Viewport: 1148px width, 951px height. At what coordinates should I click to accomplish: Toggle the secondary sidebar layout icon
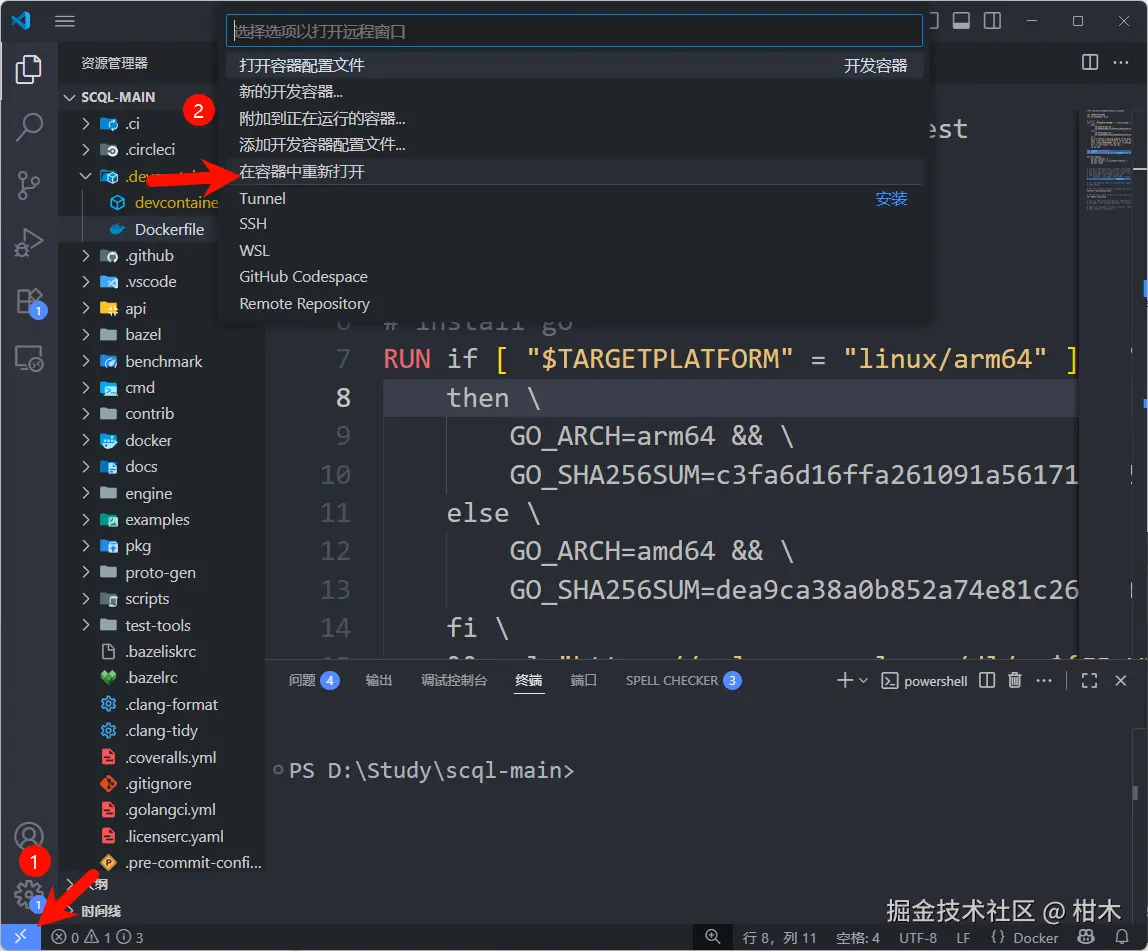tap(992, 20)
